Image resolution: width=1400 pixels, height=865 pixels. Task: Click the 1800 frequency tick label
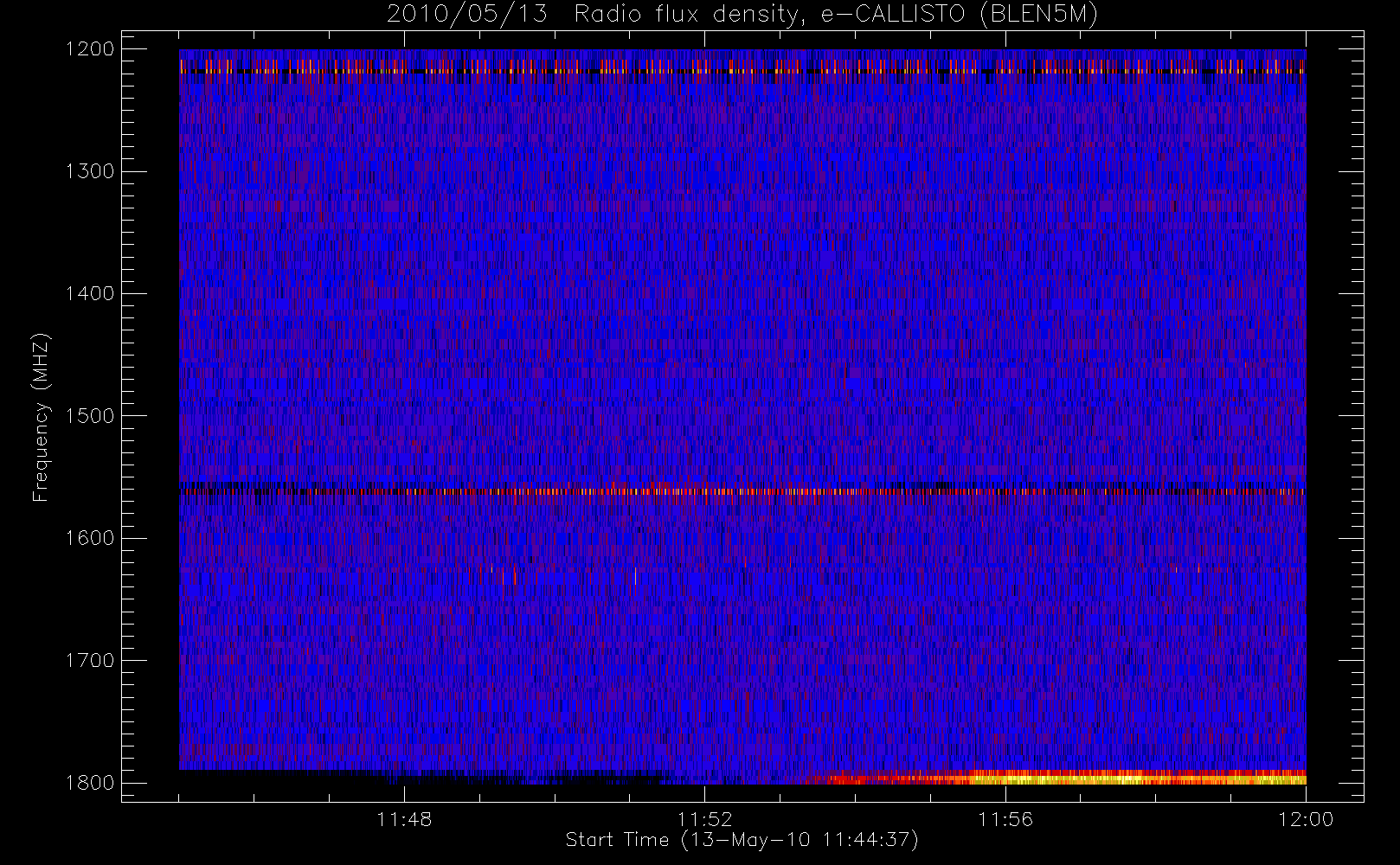coord(90,783)
